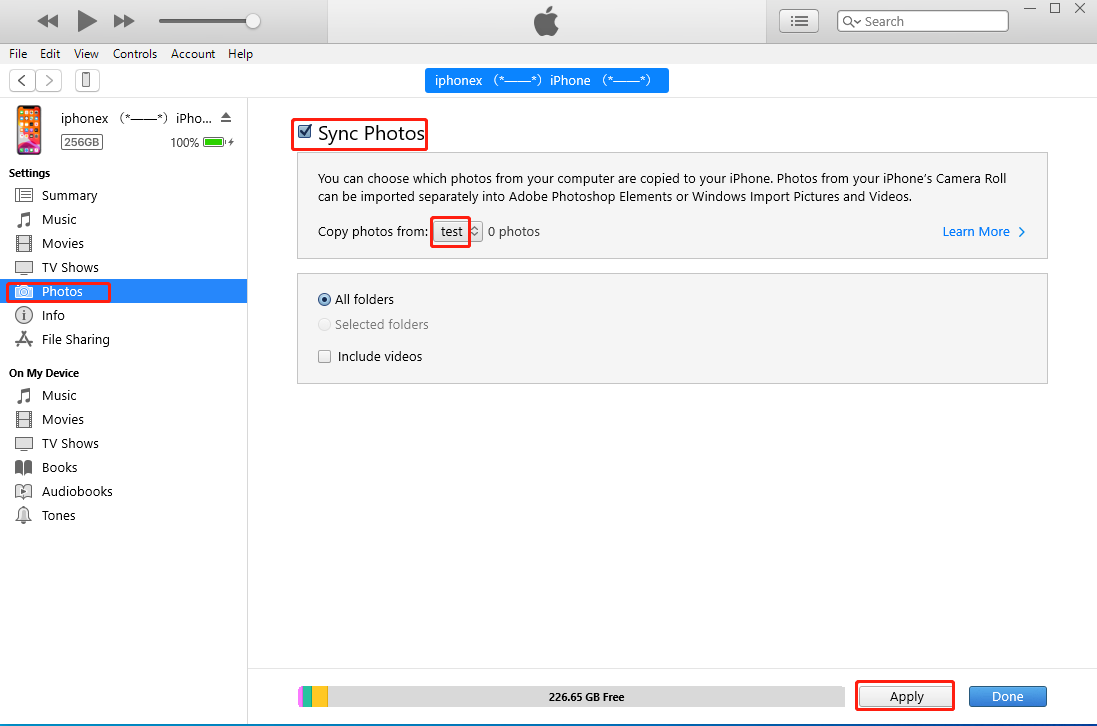Click the iPhone thumbnail image in sidebar

click(x=29, y=130)
